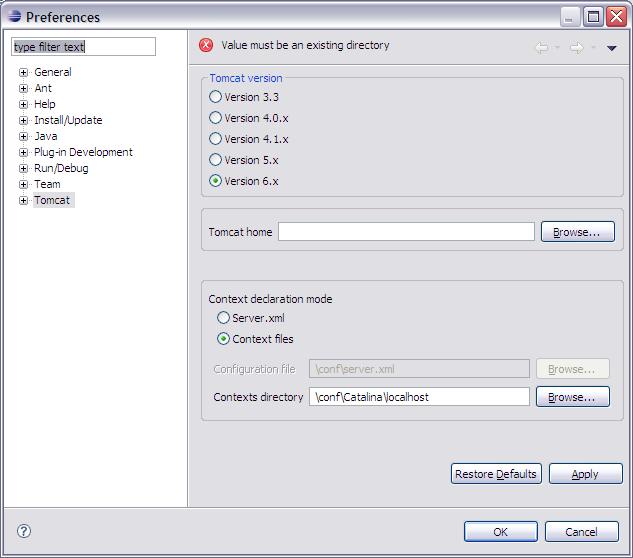
Task: Expand the Run/Debug tree node
Action: 23,168
